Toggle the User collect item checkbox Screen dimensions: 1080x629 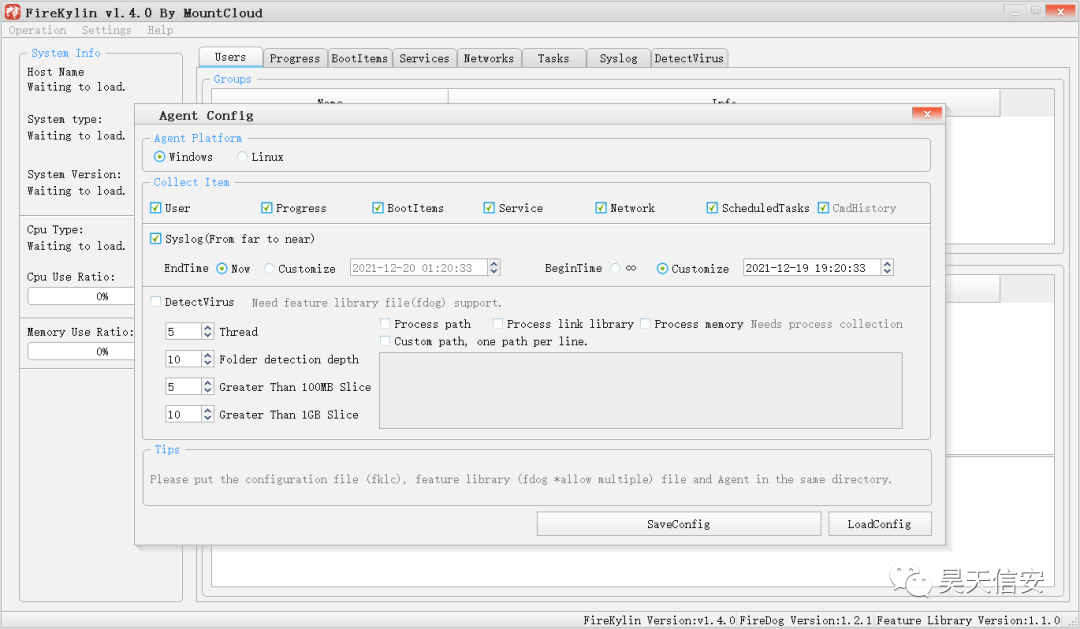click(x=156, y=207)
